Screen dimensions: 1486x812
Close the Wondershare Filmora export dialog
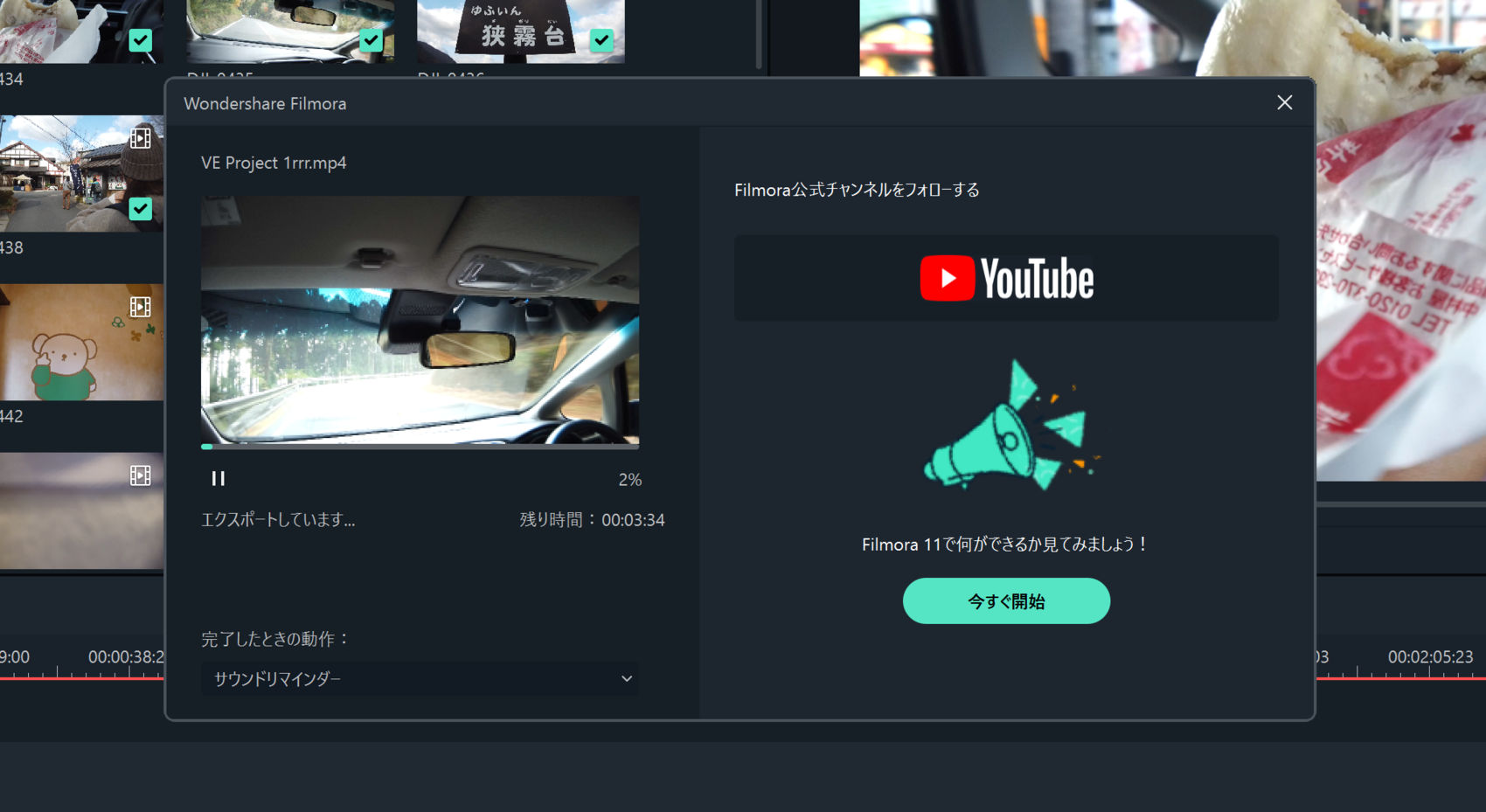pos(1284,102)
